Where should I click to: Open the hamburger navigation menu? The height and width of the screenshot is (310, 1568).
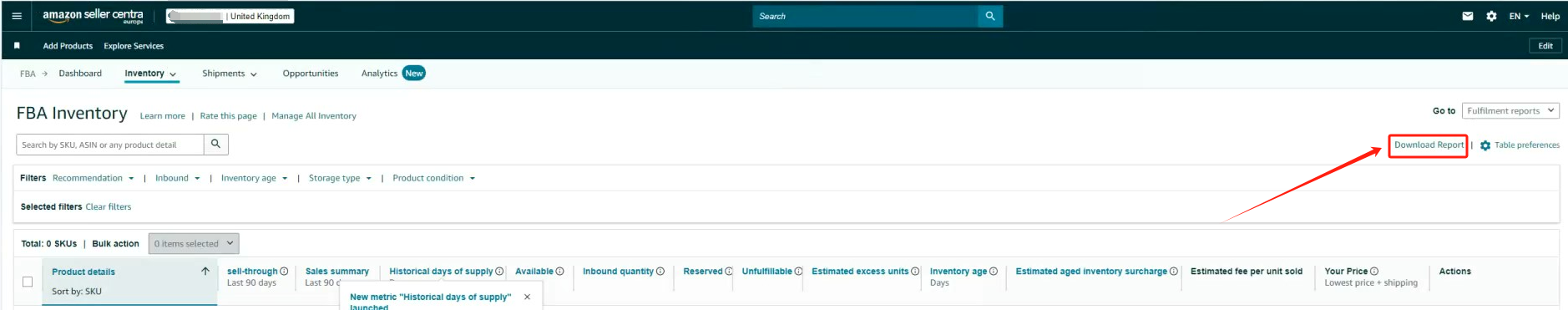pos(17,16)
